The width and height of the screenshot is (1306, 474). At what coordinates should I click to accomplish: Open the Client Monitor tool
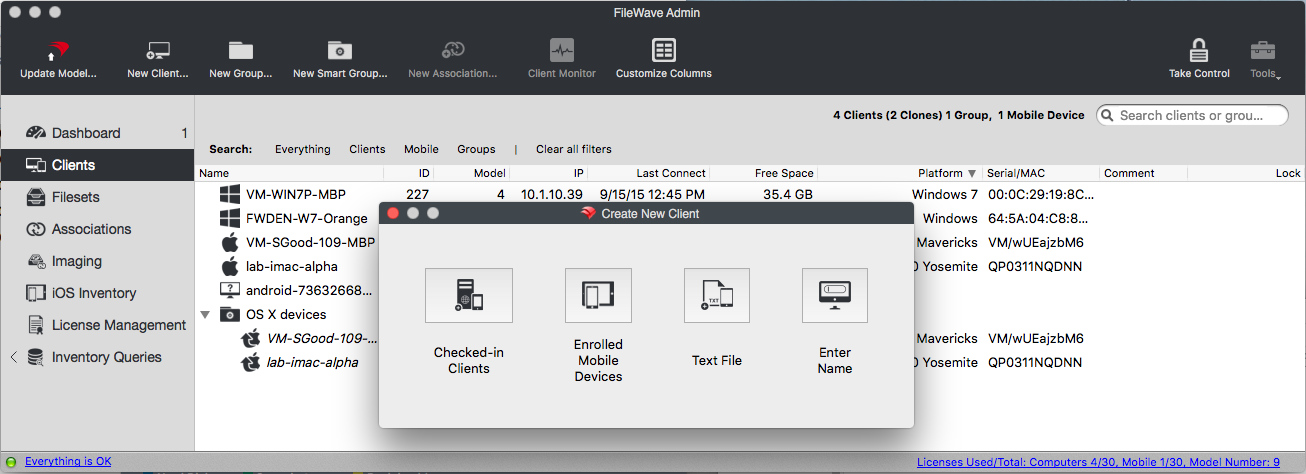pos(562,50)
